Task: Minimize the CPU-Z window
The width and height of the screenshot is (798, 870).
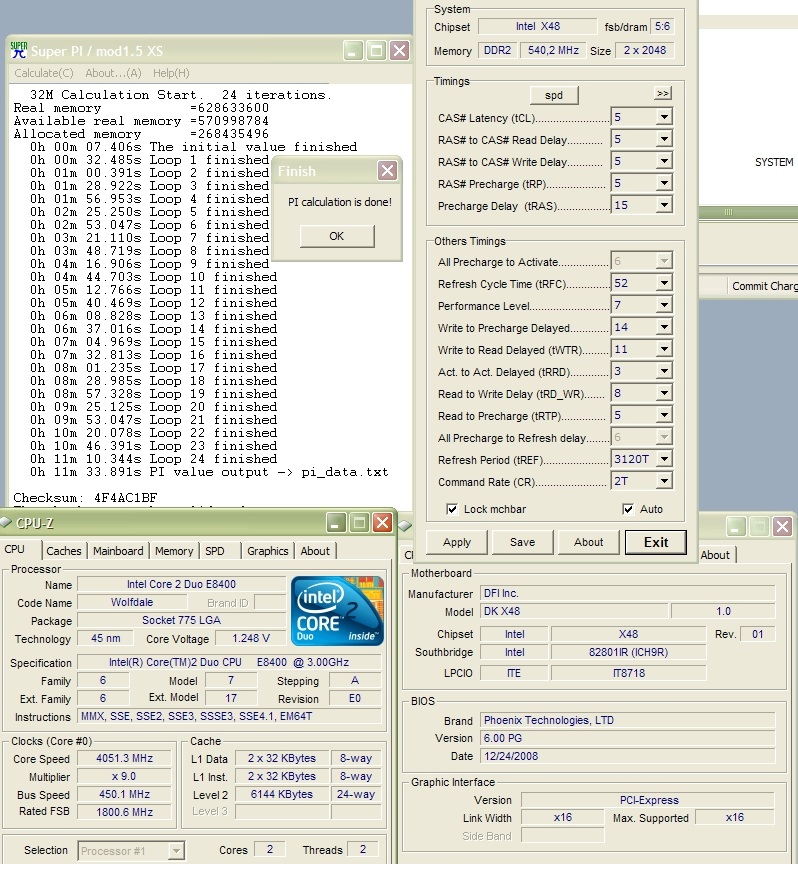Action: pos(336,522)
